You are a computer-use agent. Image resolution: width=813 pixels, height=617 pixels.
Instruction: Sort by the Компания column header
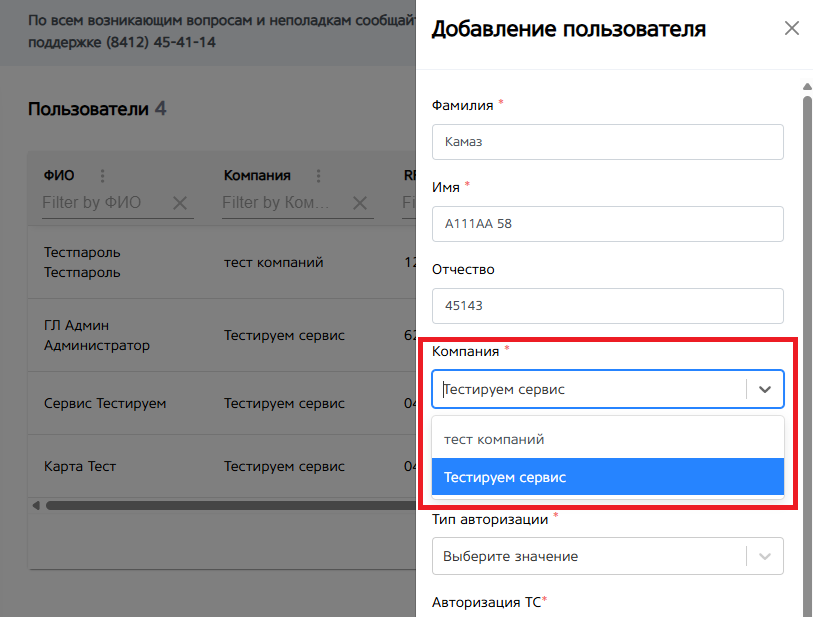(257, 175)
